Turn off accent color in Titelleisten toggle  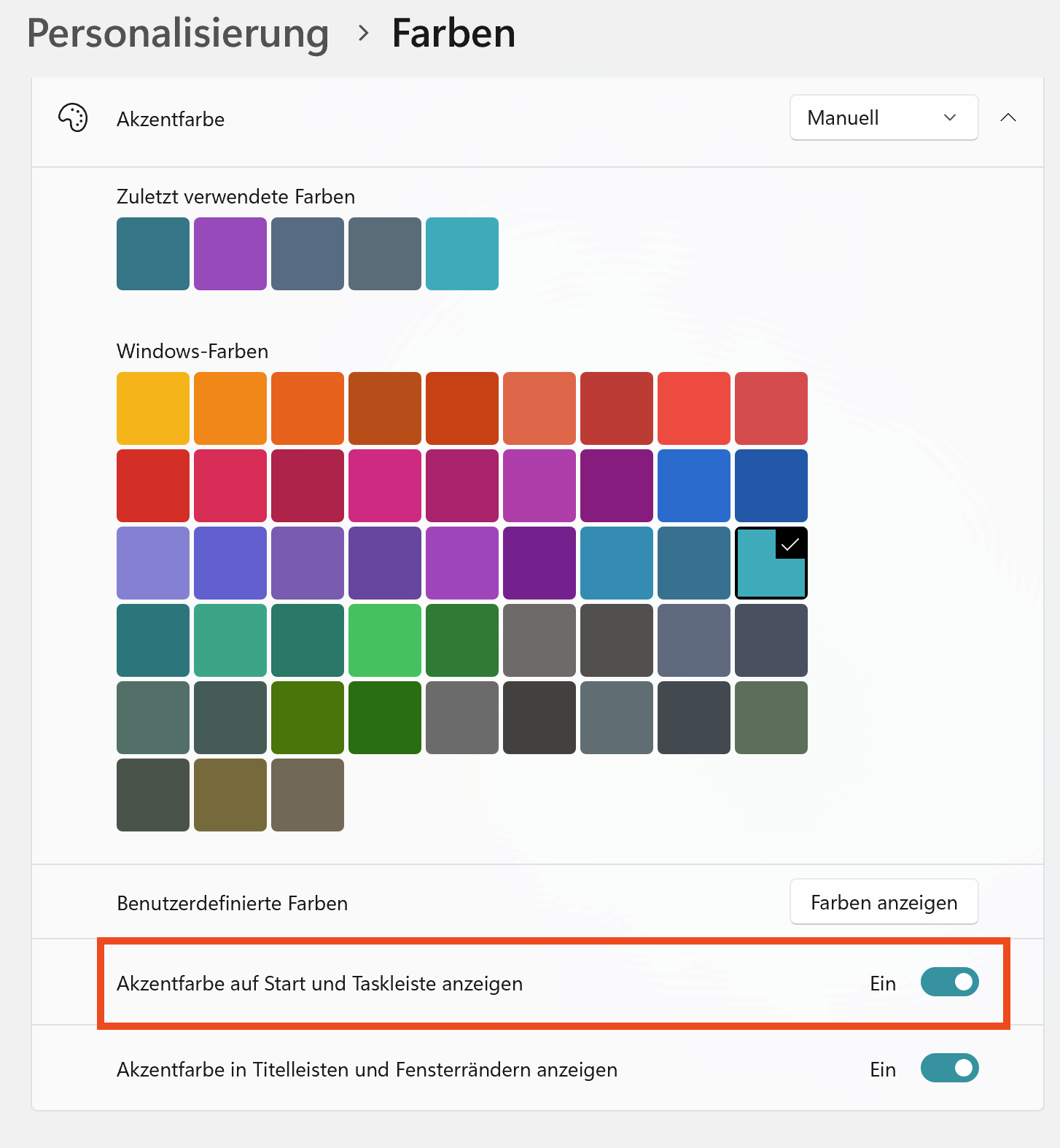948,1069
